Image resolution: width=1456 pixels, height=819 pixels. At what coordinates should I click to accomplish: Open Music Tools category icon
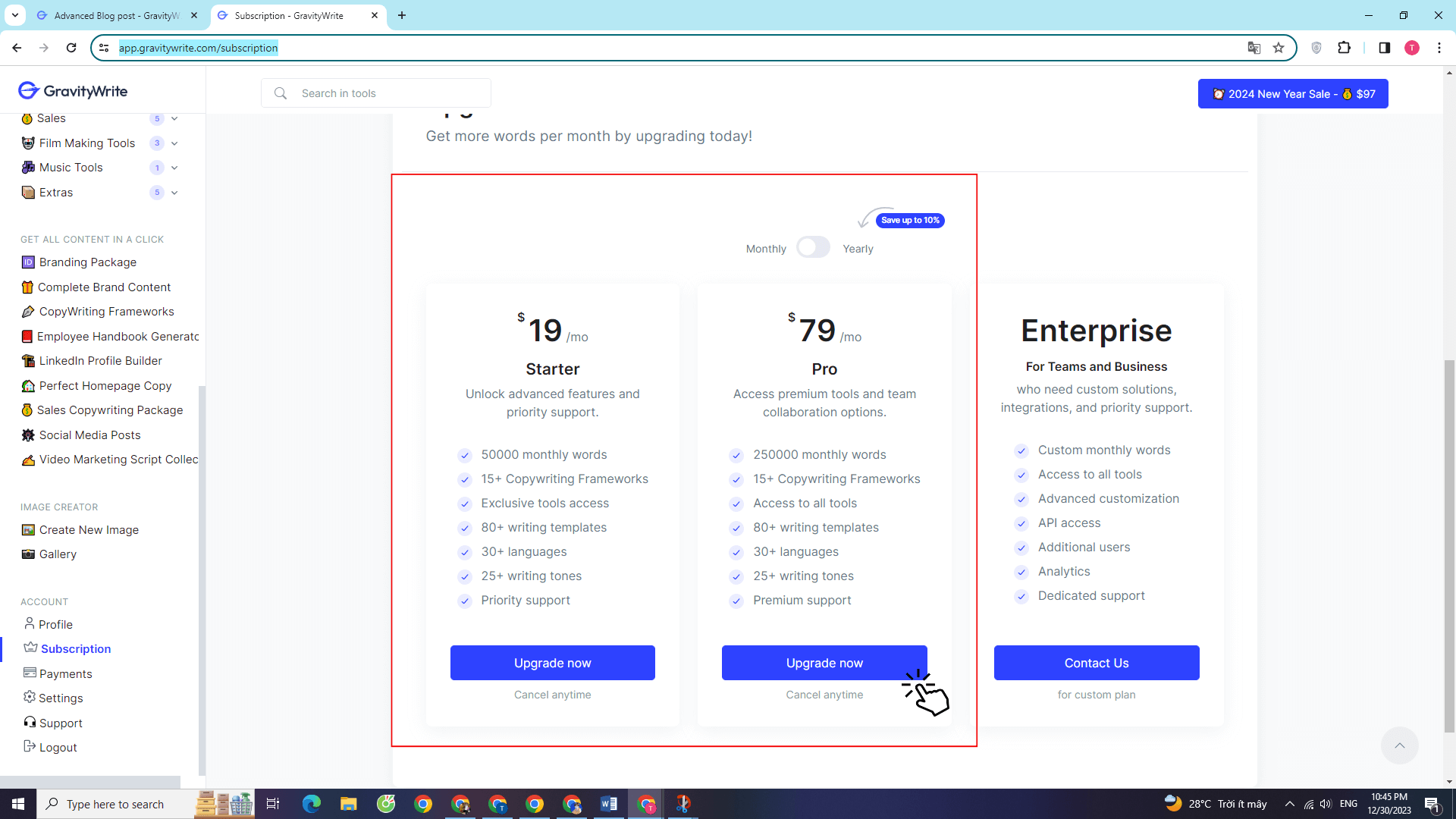28,168
